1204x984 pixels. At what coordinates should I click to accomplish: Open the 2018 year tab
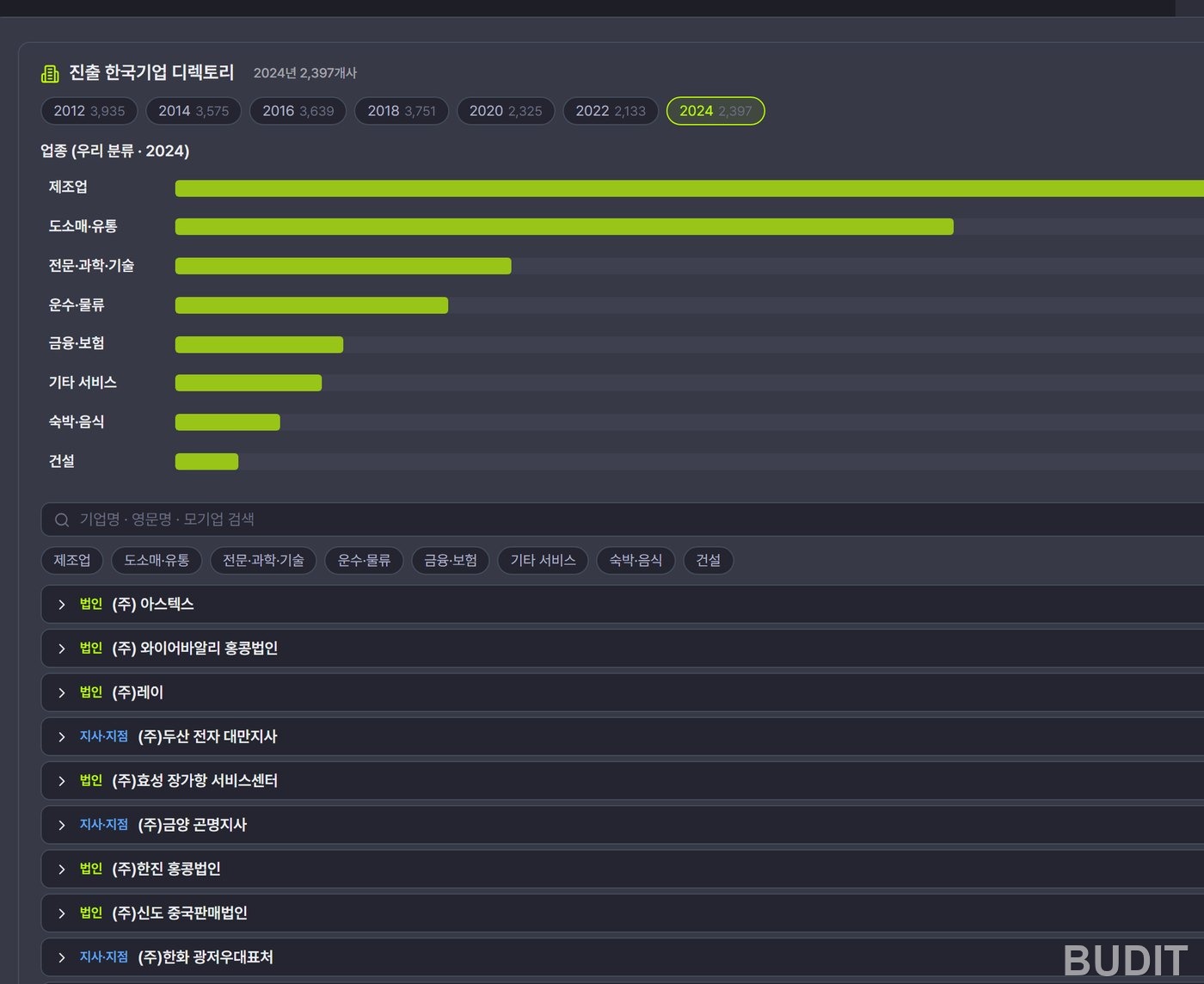click(x=402, y=111)
